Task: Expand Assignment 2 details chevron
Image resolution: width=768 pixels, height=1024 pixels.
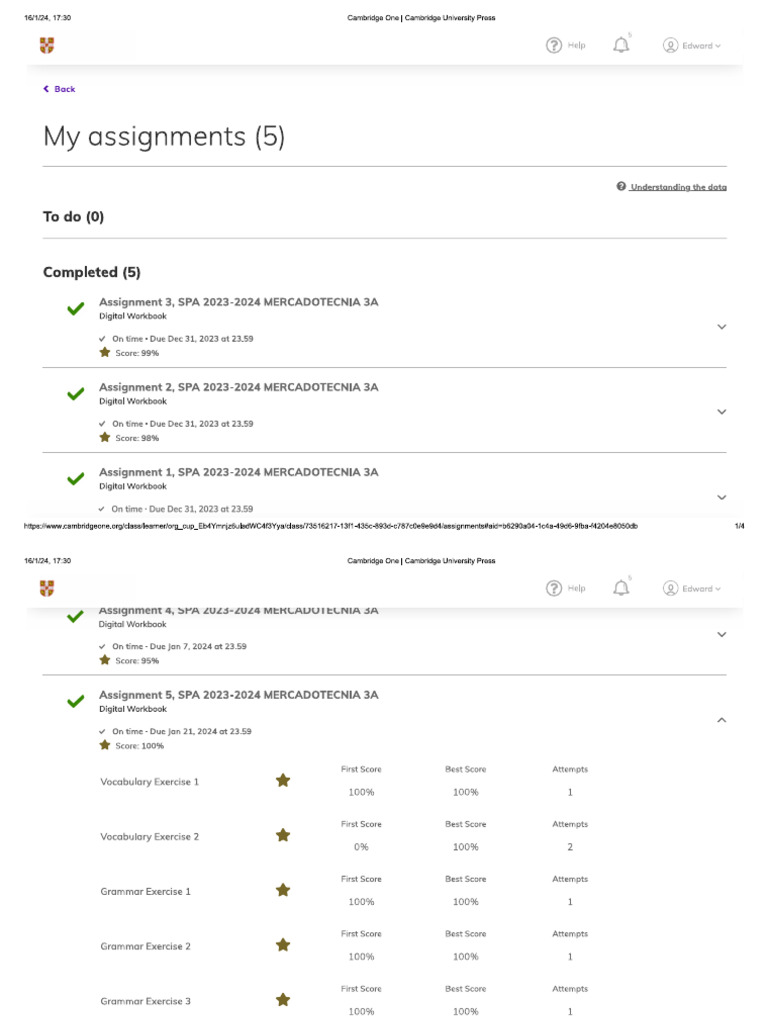Action: pyautogui.click(x=722, y=411)
